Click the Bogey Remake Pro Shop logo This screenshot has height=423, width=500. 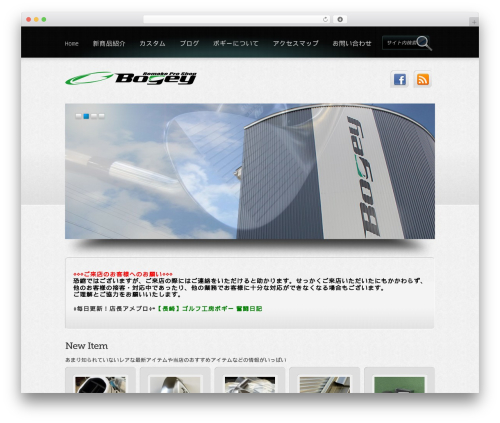click(x=131, y=78)
